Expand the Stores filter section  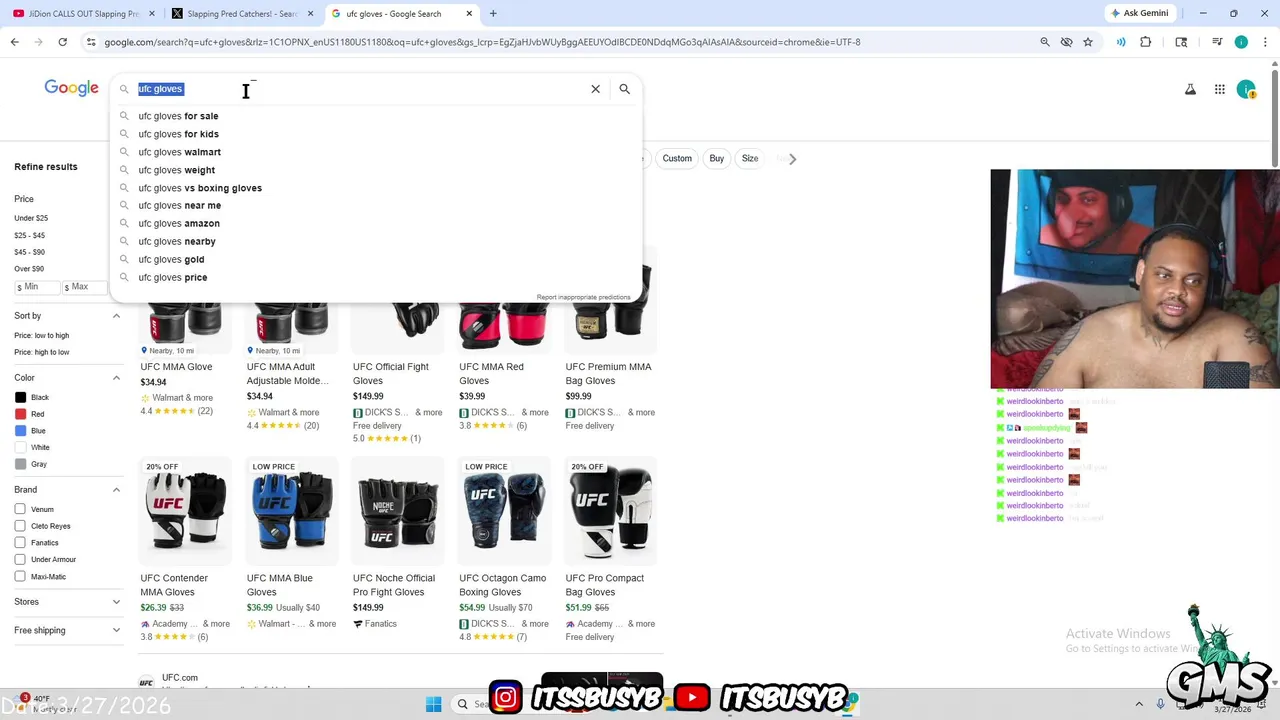[116, 602]
